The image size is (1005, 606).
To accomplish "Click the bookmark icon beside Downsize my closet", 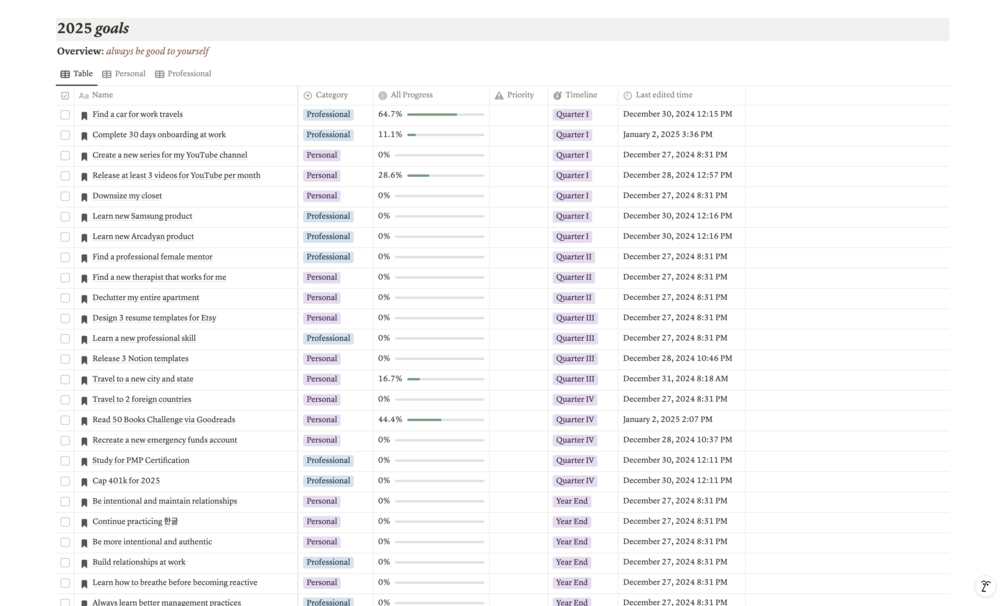I will pyautogui.click(x=84, y=197).
